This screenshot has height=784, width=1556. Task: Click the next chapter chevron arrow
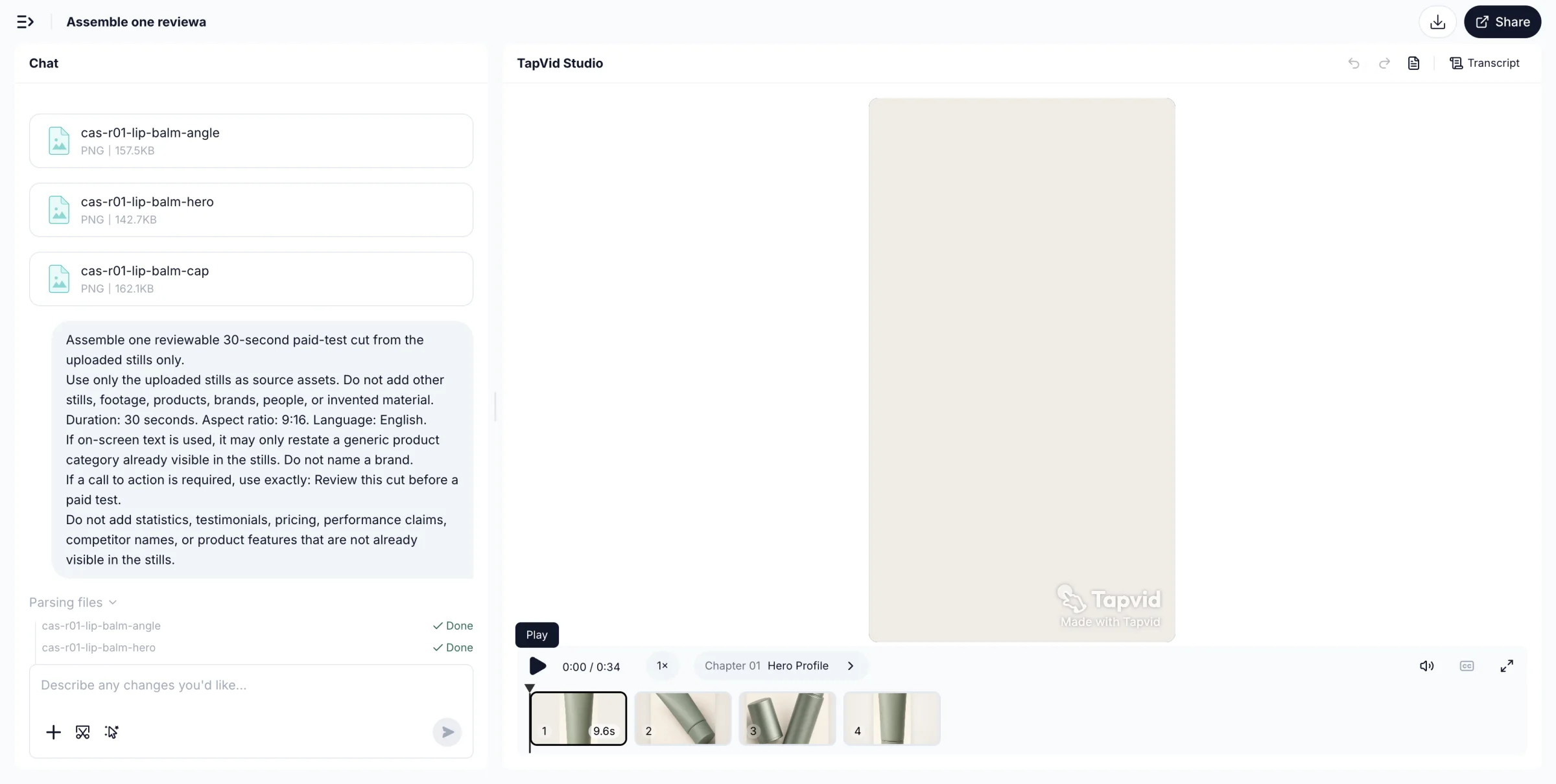pos(851,666)
